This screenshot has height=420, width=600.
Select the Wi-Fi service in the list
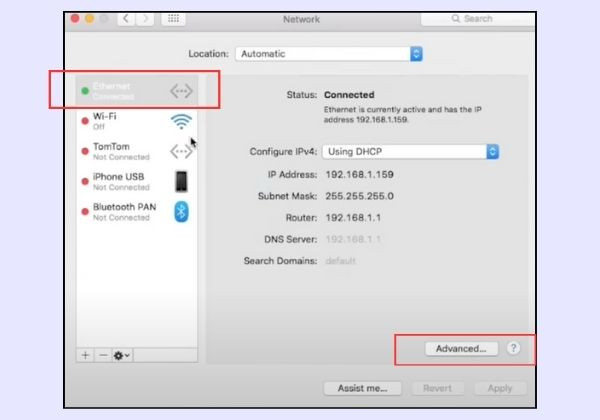[137, 121]
